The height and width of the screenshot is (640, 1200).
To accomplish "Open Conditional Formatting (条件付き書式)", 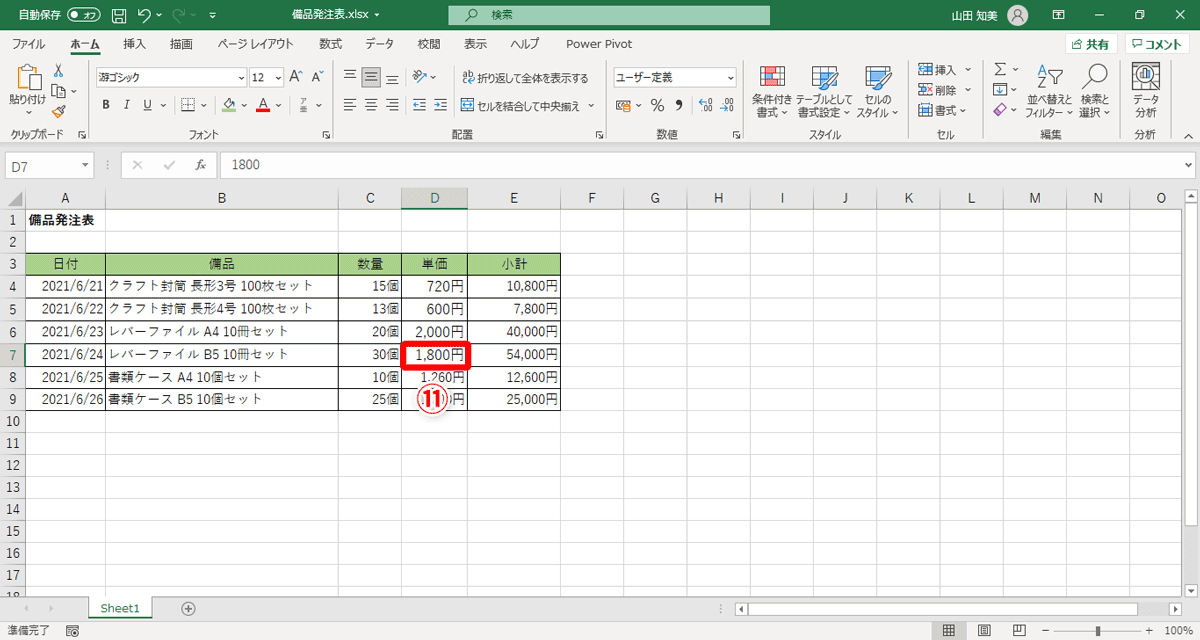I will [x=772, y=92].
